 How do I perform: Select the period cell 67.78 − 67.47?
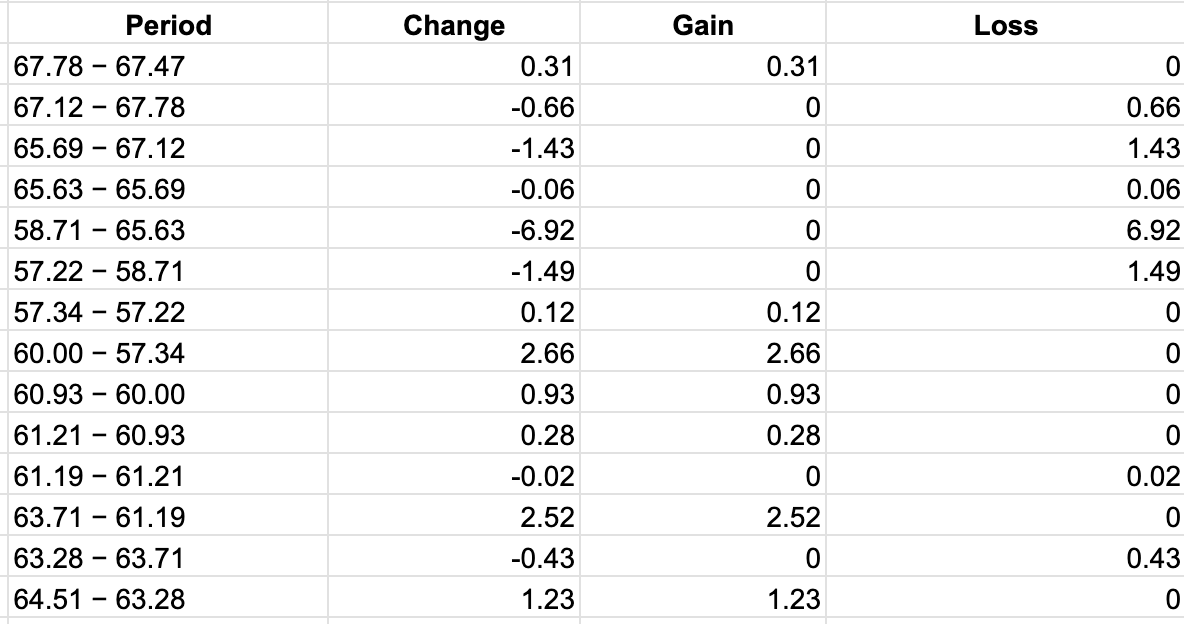pyautogui.click(x=100, y=67)
